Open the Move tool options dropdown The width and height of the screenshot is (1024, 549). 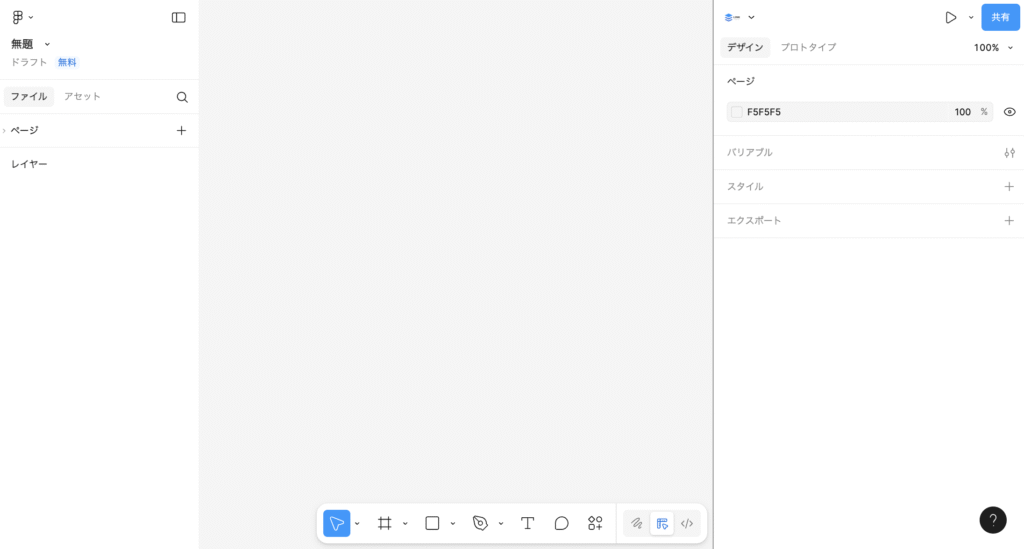[x=357, y=524]
